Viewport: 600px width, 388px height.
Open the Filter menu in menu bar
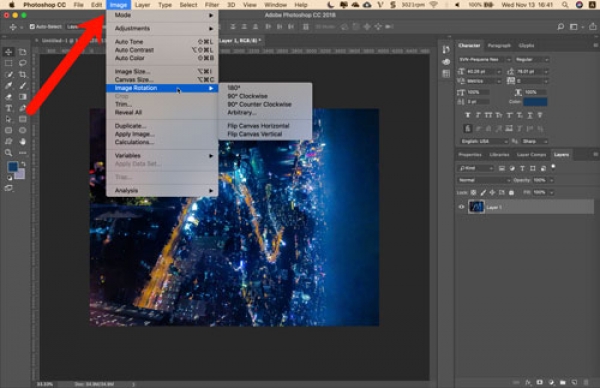tap(212, 5)
